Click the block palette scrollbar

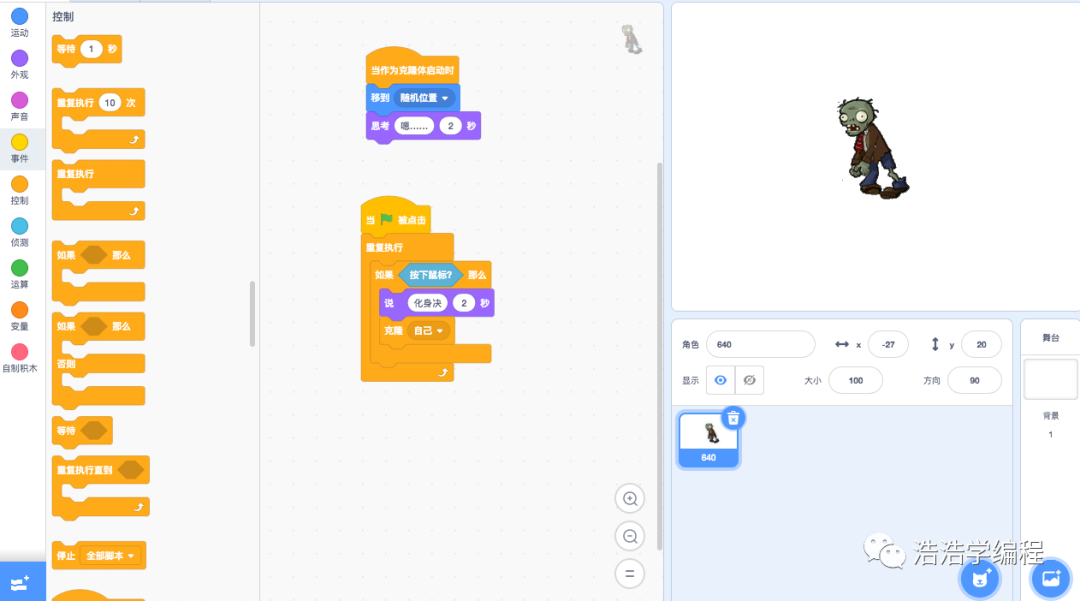(252, 314)
